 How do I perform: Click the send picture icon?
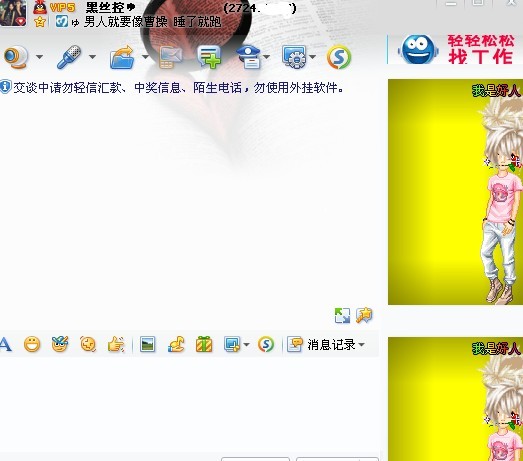pos(147,344)
